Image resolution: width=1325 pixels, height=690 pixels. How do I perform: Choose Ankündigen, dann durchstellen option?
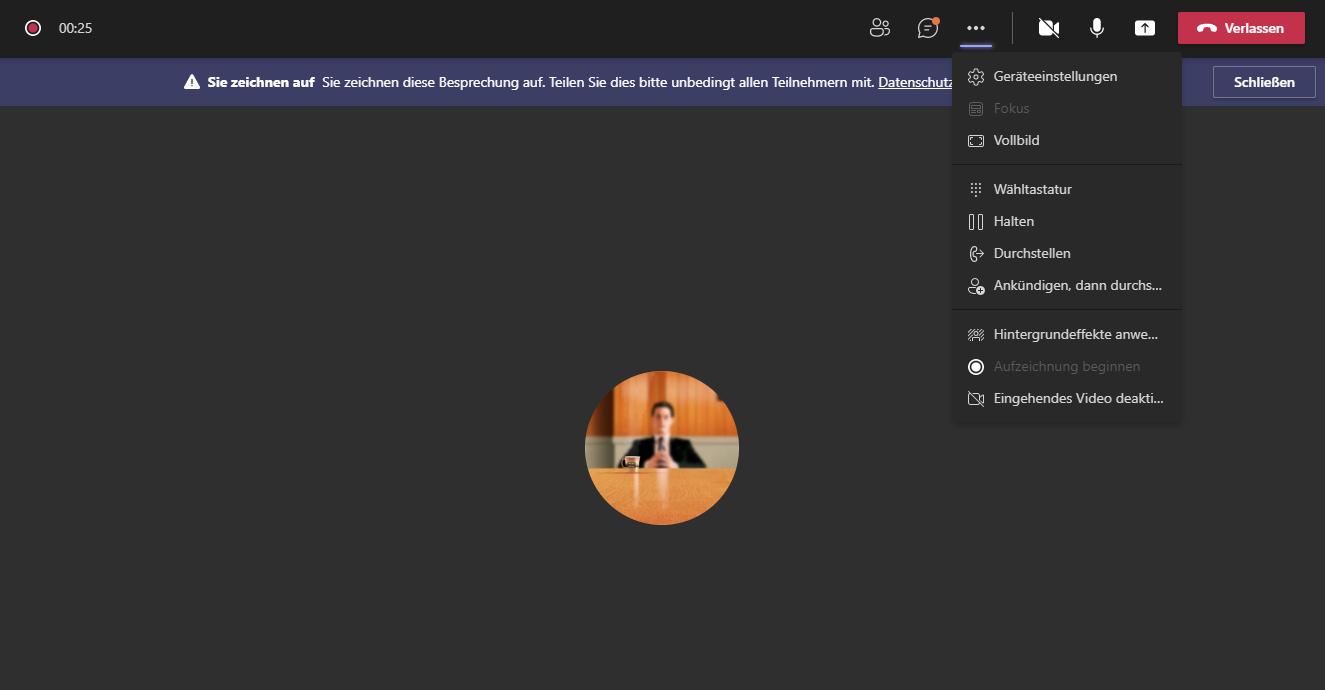(x=1067, y=285)
